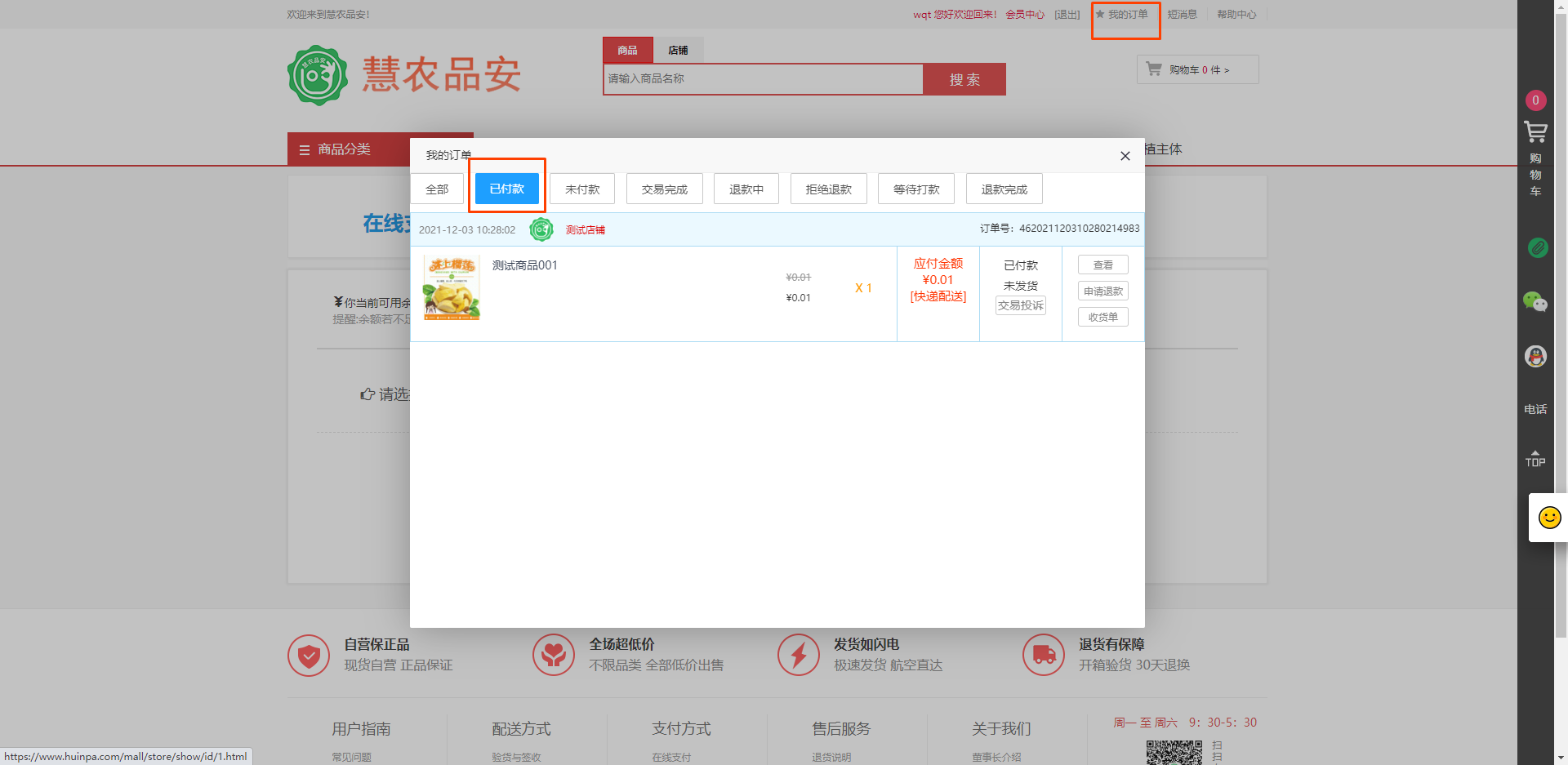Viewport: 1568px width, 765px height.
Task: Click the sidebar shopping cart icon
Action: pos(1535,131)
